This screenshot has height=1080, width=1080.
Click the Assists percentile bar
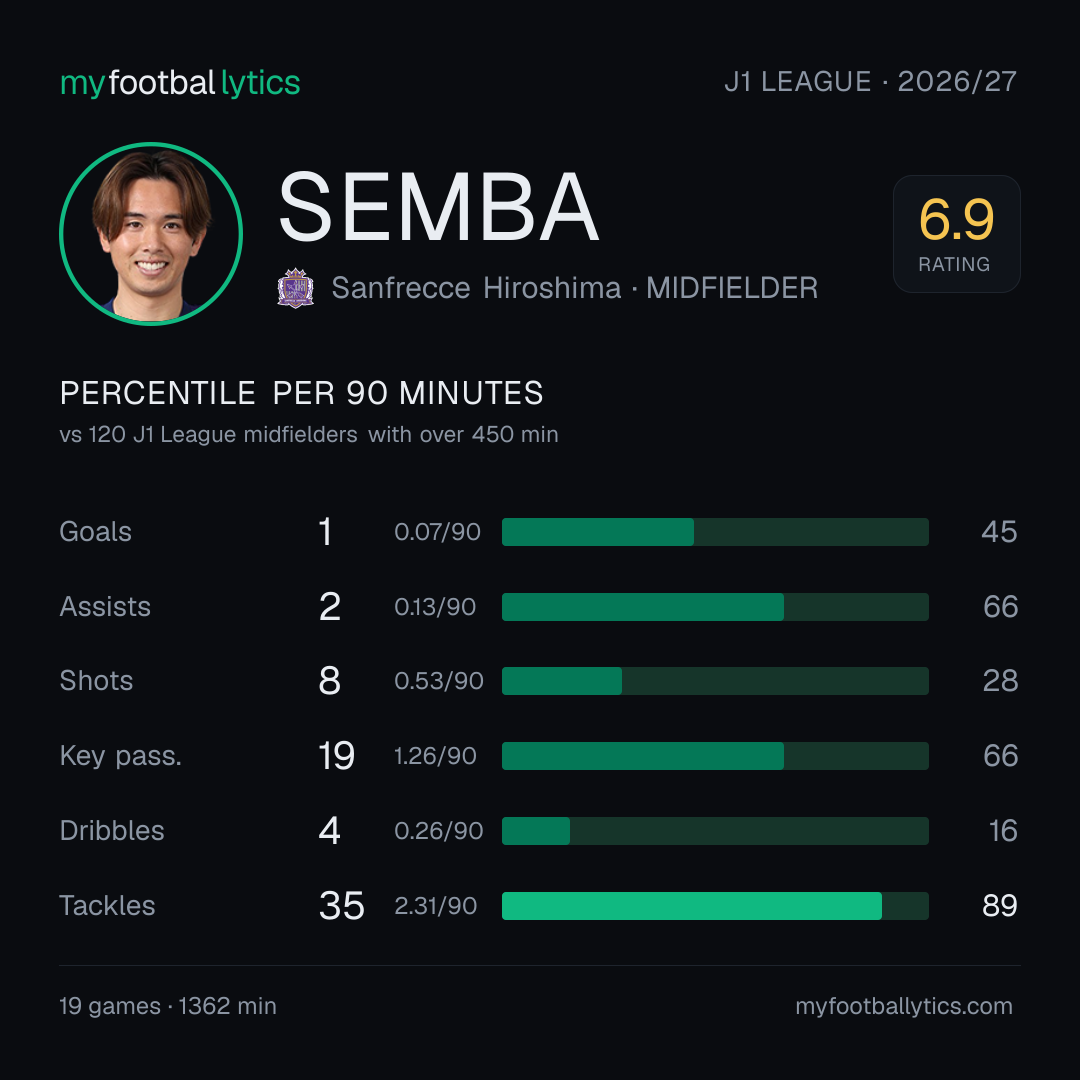click(715, 607)
